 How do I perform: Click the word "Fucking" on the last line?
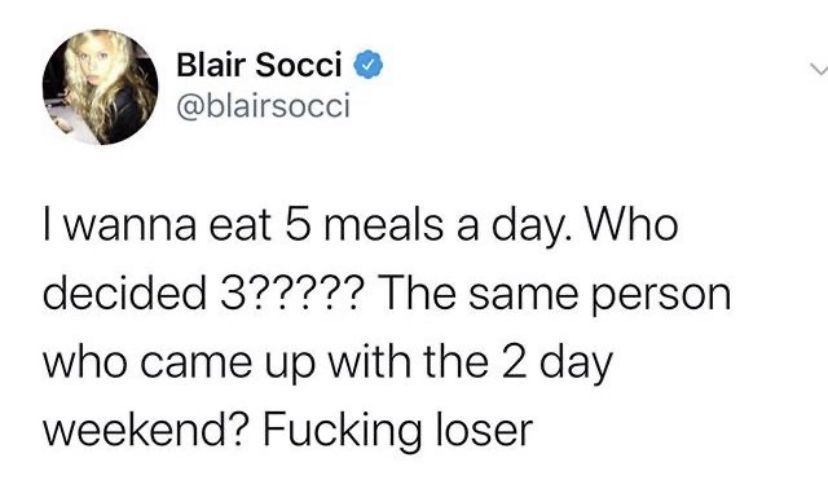coord(342,433)
